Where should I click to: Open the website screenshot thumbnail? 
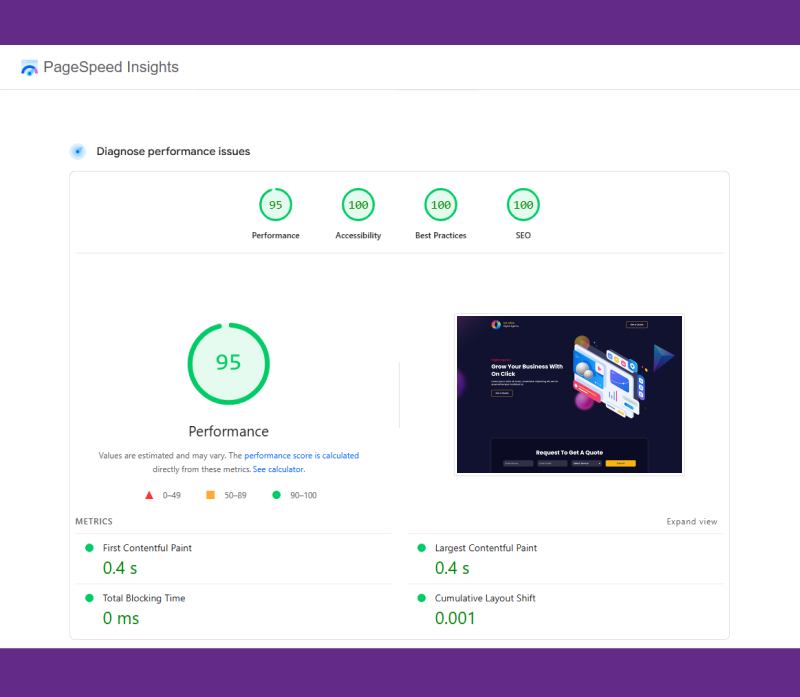point(569,394)
